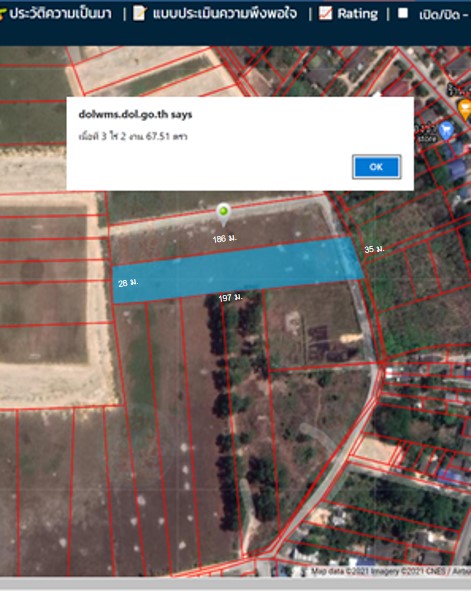Click the 186 ม. measurement label

225,239
